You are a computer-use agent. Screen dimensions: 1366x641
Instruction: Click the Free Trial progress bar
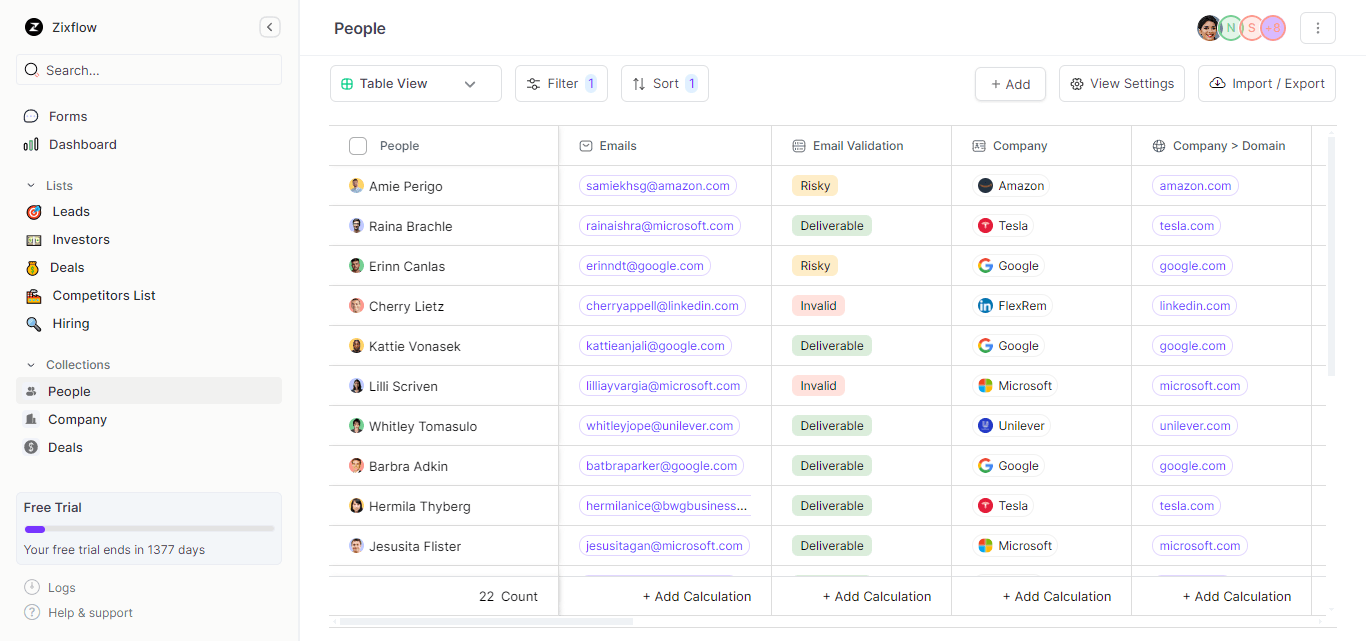148,528
